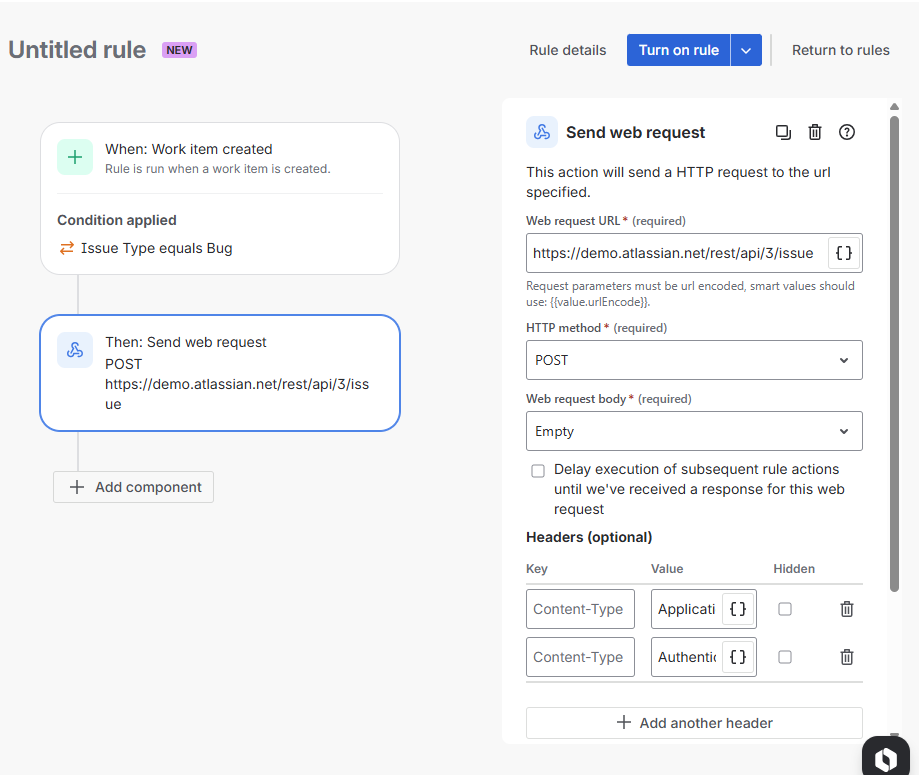Open help for Send web request
The image size is (919, 775).
[847, 132]
